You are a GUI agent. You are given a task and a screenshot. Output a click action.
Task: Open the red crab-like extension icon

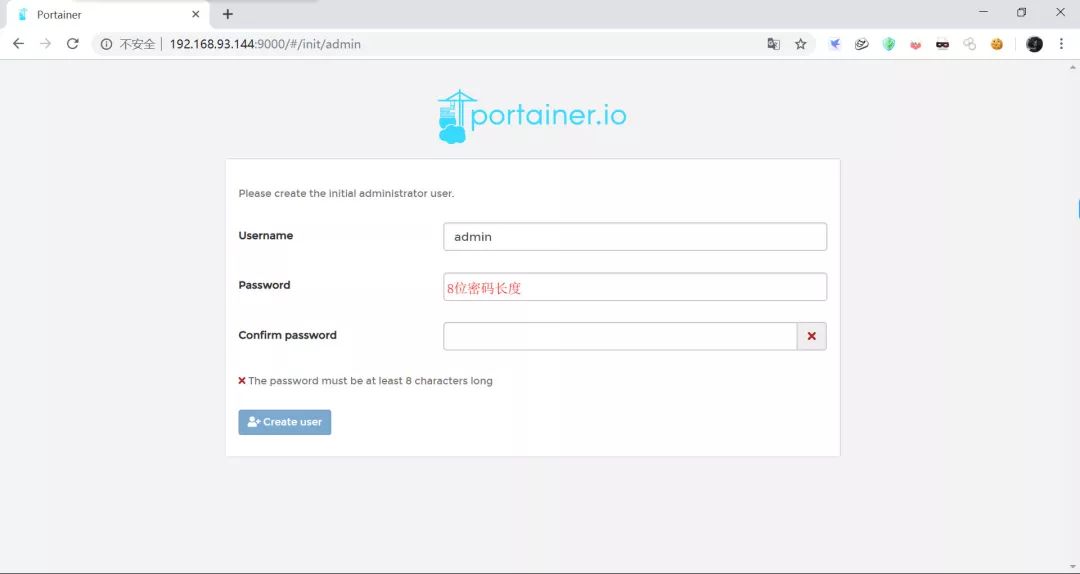tap(915, 45)
